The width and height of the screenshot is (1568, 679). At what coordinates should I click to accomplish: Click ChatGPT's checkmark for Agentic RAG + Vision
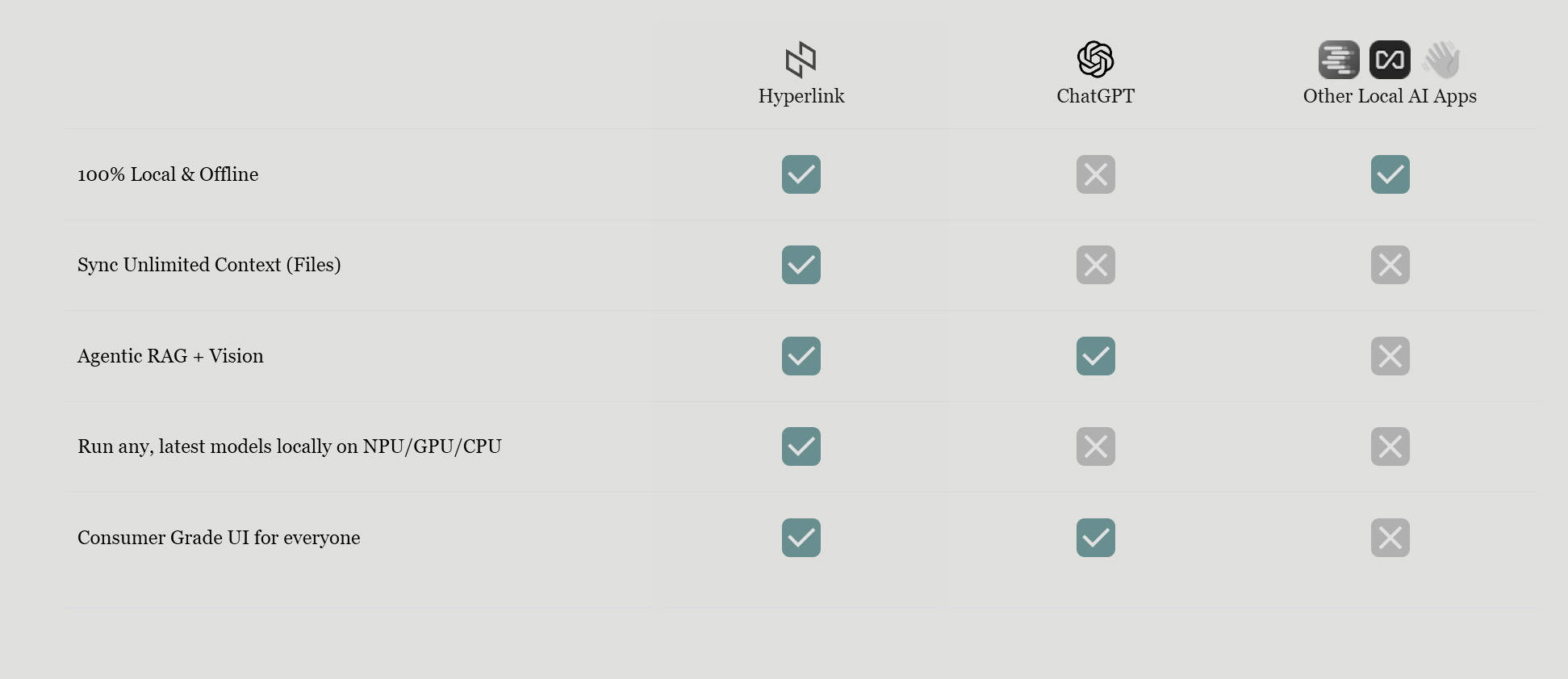(1096, 356)
